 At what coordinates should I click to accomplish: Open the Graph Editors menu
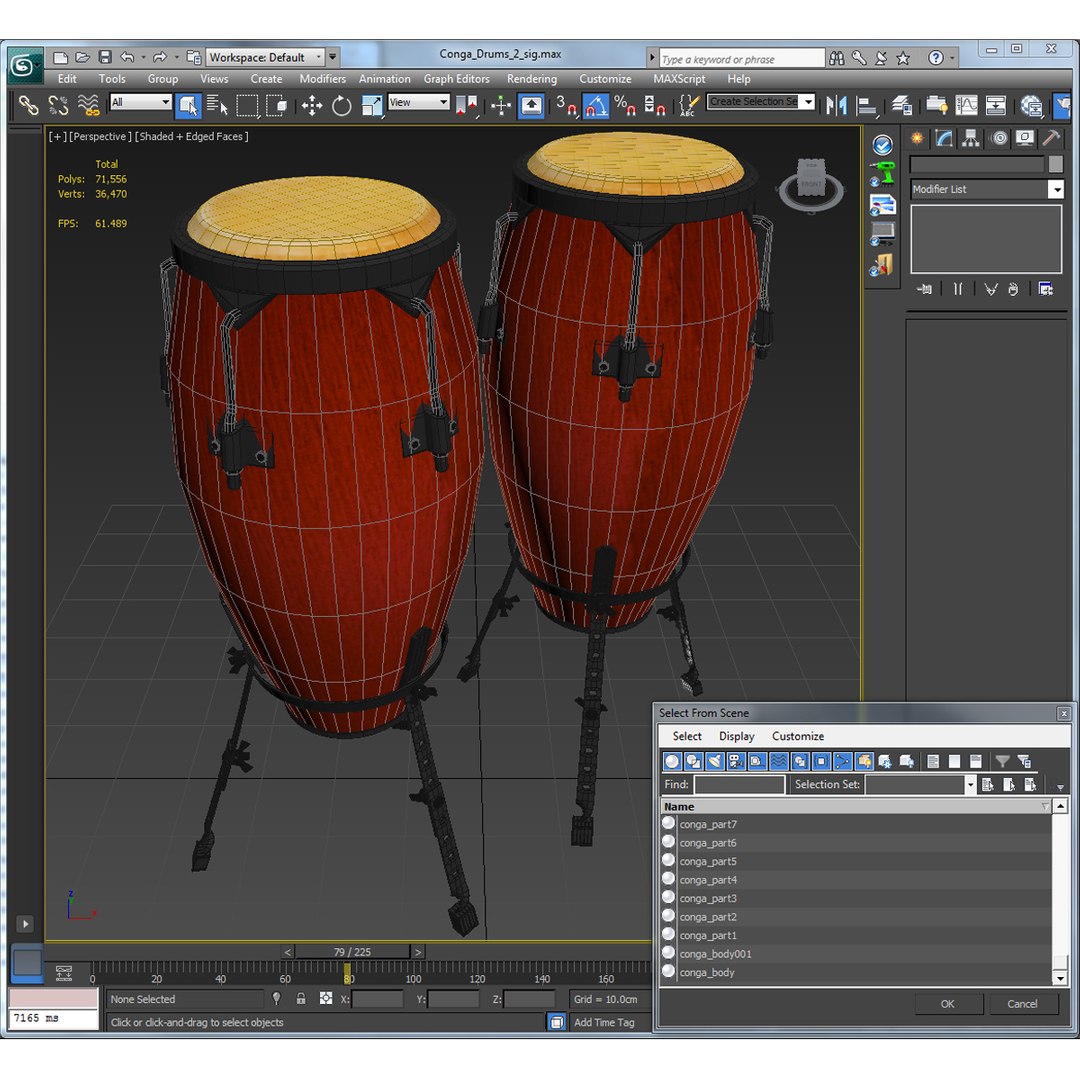pos(457,79)
